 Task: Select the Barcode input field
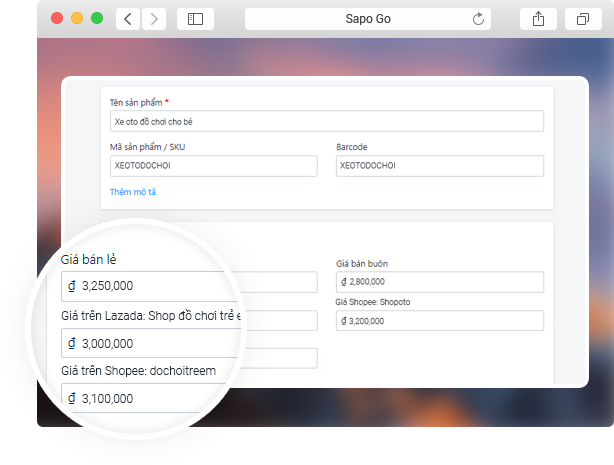click(x=439, y=166)
